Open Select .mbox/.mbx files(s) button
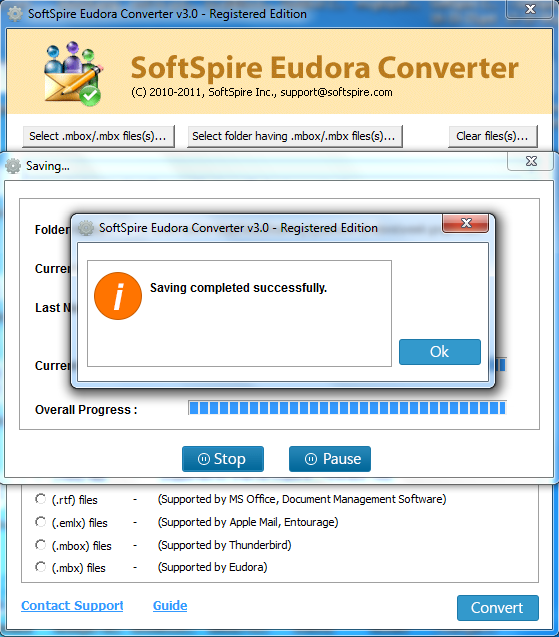 coord(99,136)
